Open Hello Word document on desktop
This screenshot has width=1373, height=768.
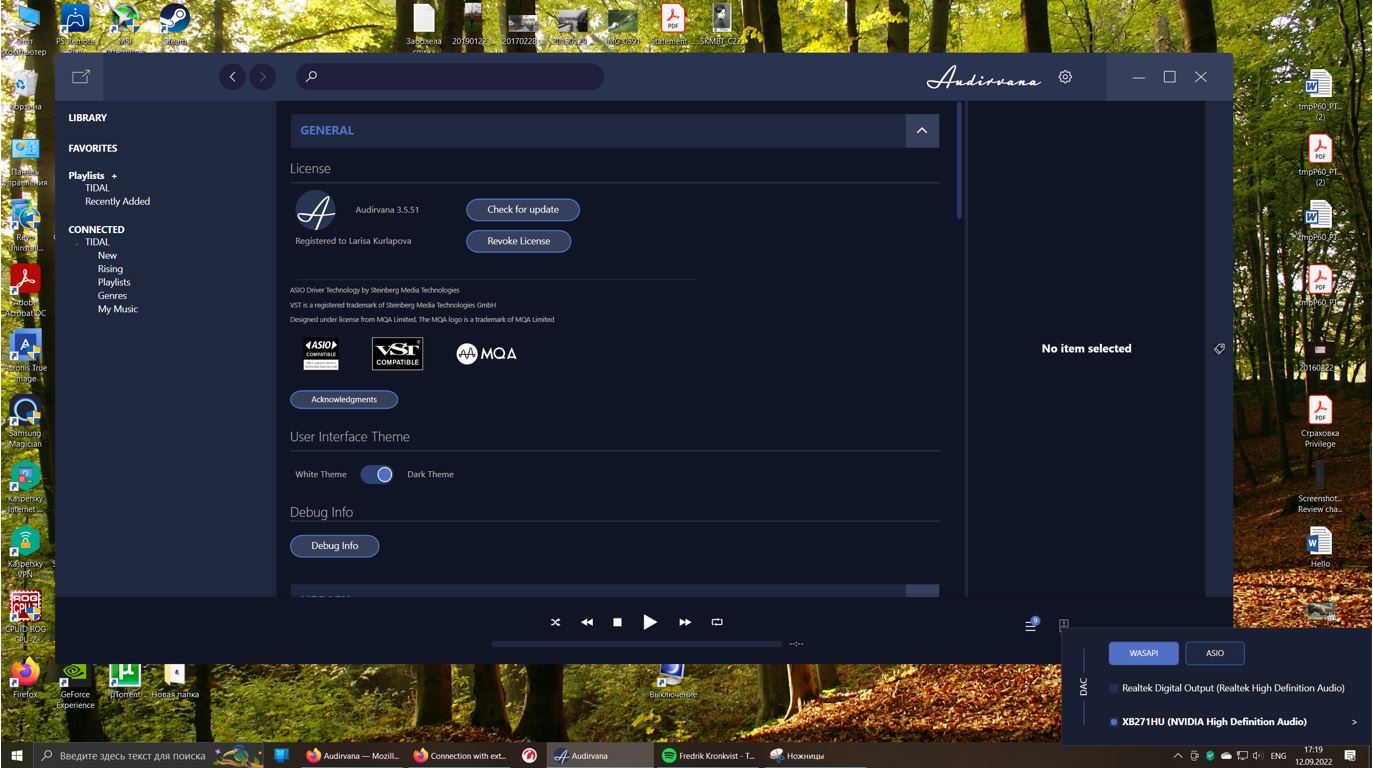pos(1320,547)
